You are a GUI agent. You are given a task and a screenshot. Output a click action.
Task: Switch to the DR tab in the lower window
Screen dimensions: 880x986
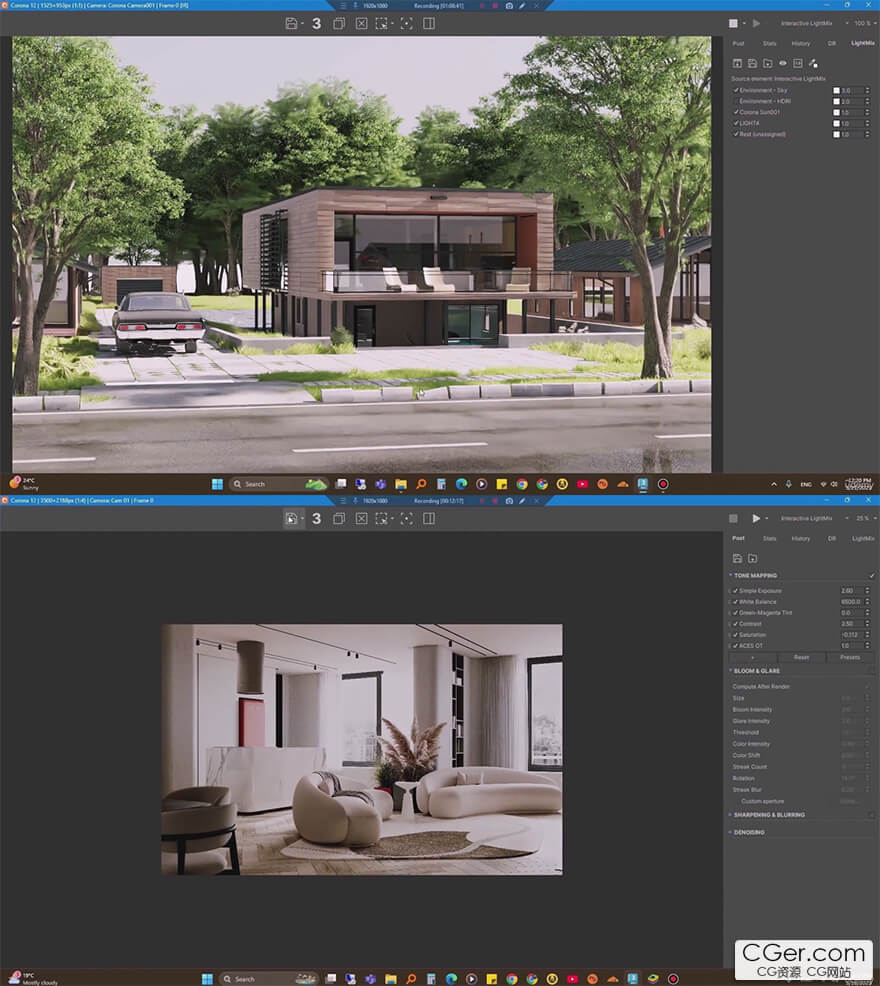[x=832, y=538]
